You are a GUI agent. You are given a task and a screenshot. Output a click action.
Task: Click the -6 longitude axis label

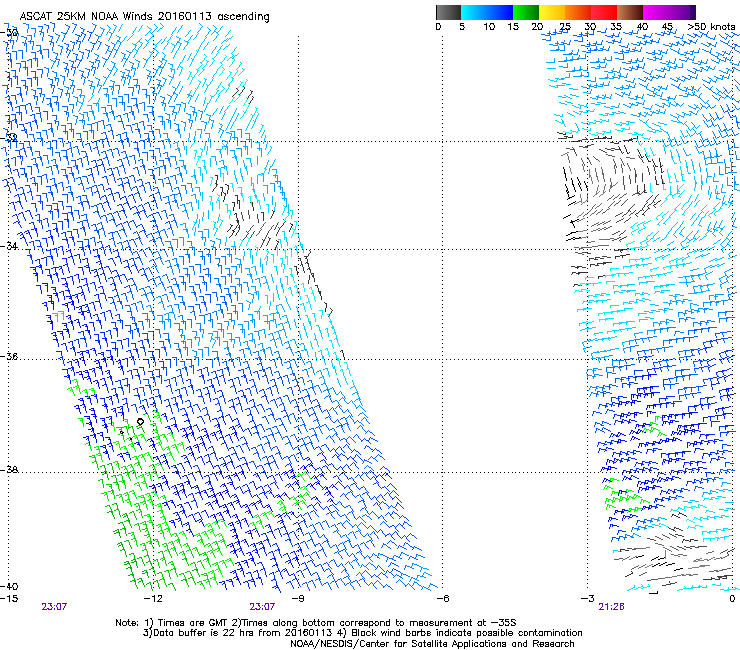442,599
